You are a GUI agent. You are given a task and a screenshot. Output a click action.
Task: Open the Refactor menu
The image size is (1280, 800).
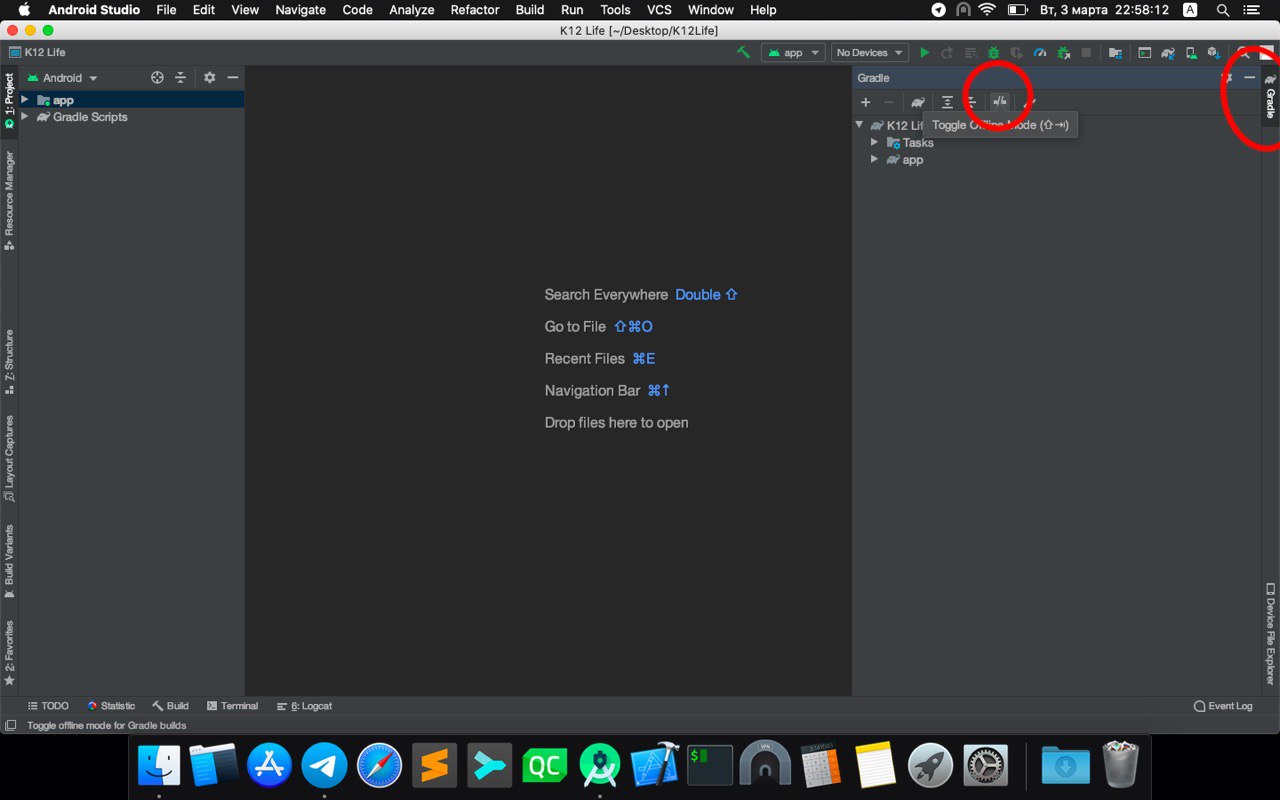[475, 10]
